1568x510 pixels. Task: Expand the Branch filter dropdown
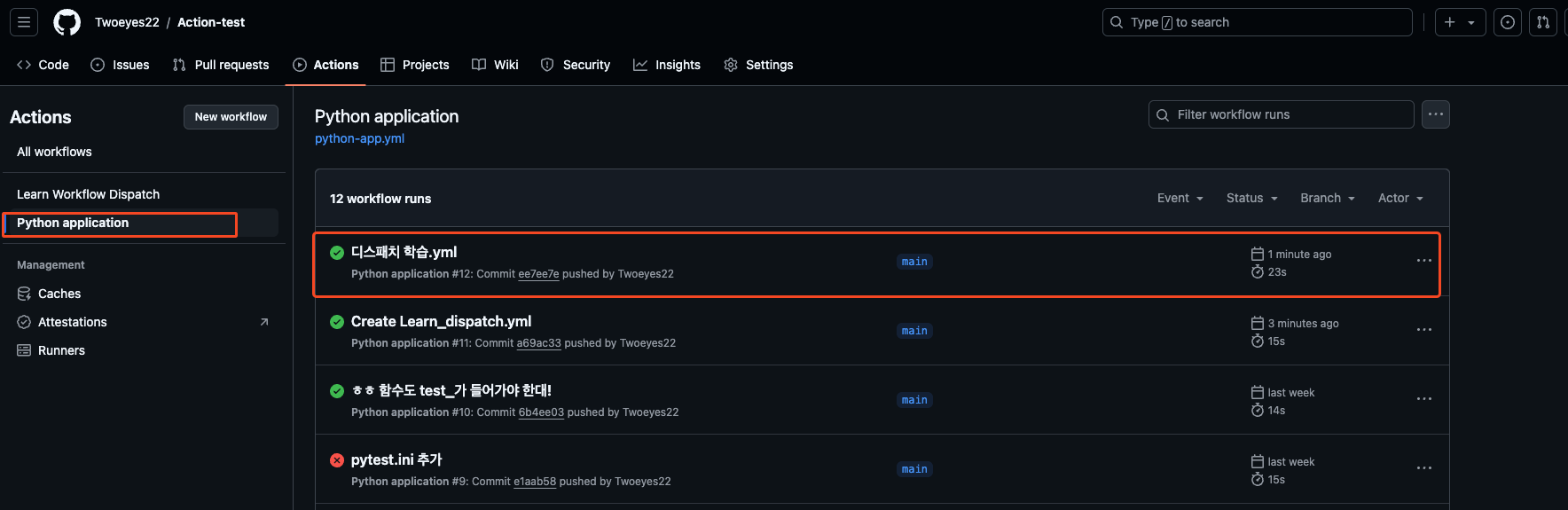1328,198
